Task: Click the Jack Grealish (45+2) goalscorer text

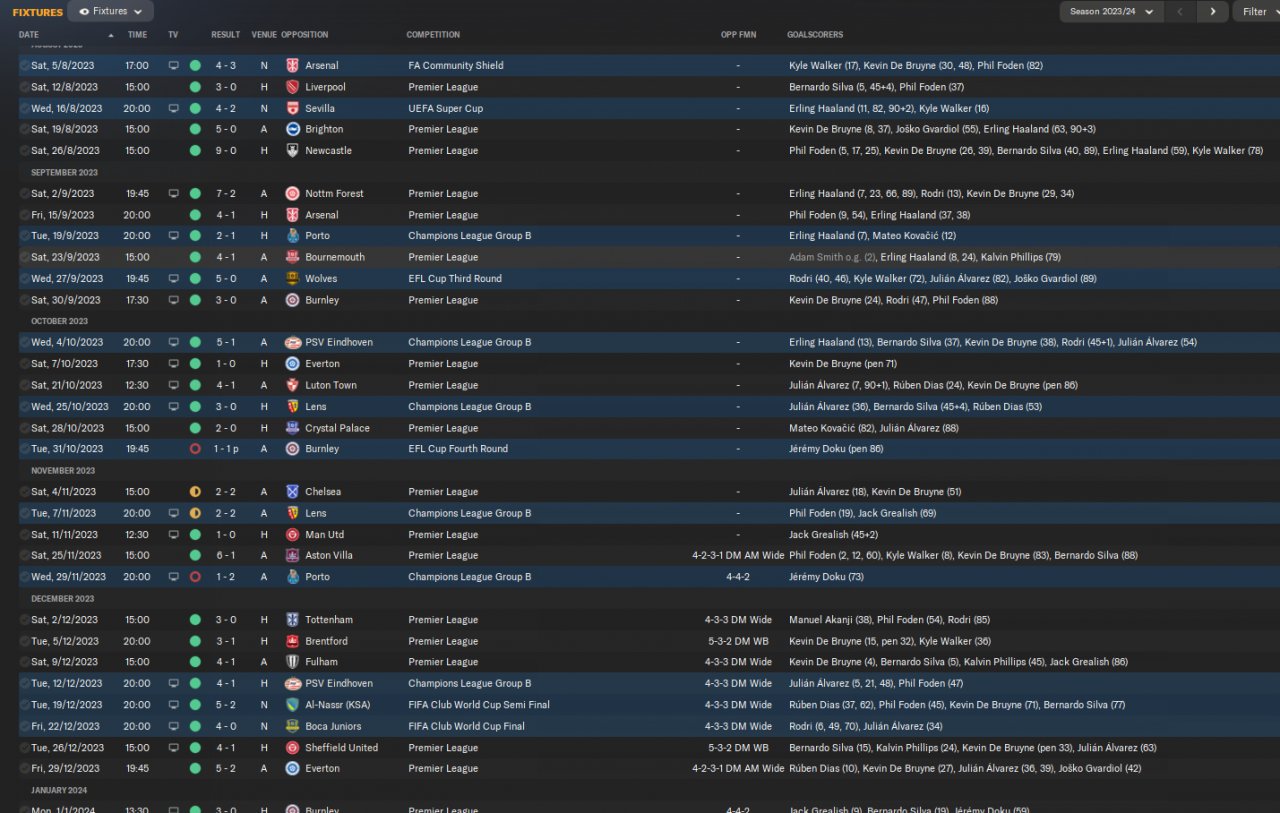Action: (x=832, y=535)
